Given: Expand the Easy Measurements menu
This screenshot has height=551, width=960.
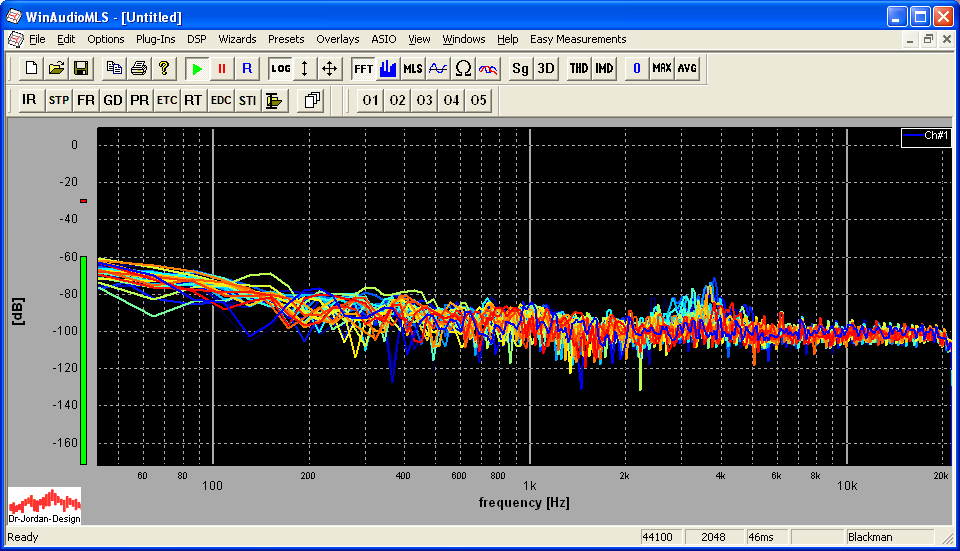Looking at the screenshot, I should (578, 39).
